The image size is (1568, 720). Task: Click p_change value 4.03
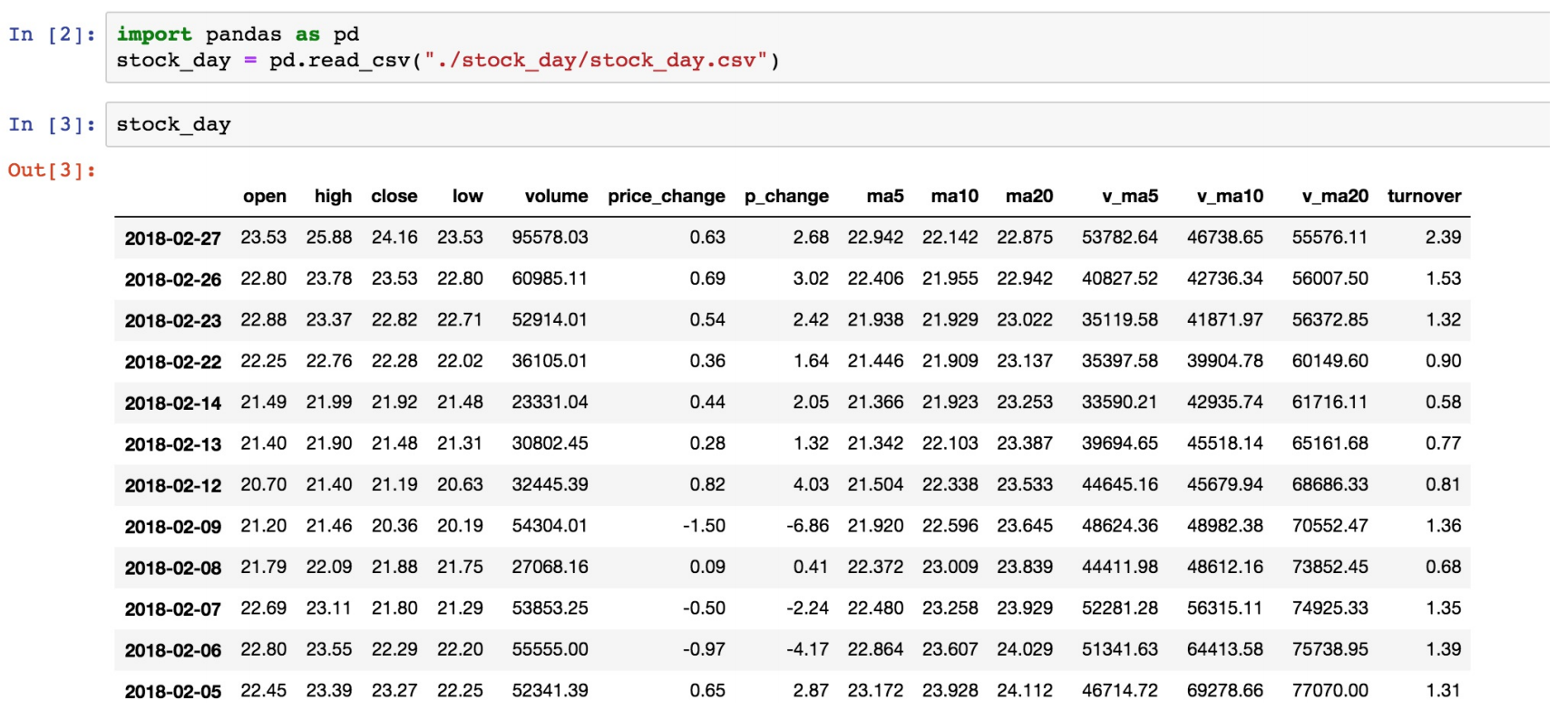point(811,485)
